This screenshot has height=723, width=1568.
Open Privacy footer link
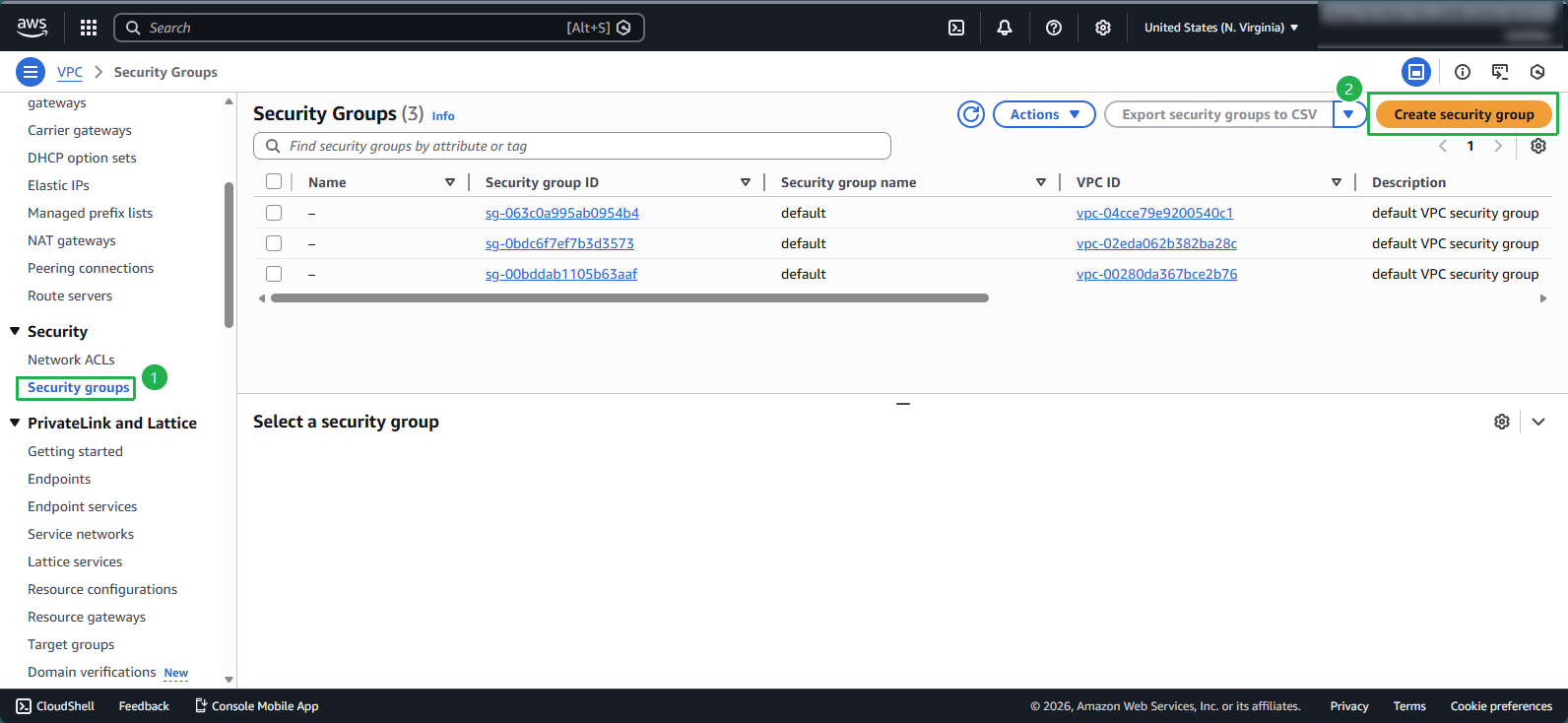pos(1349,706)
